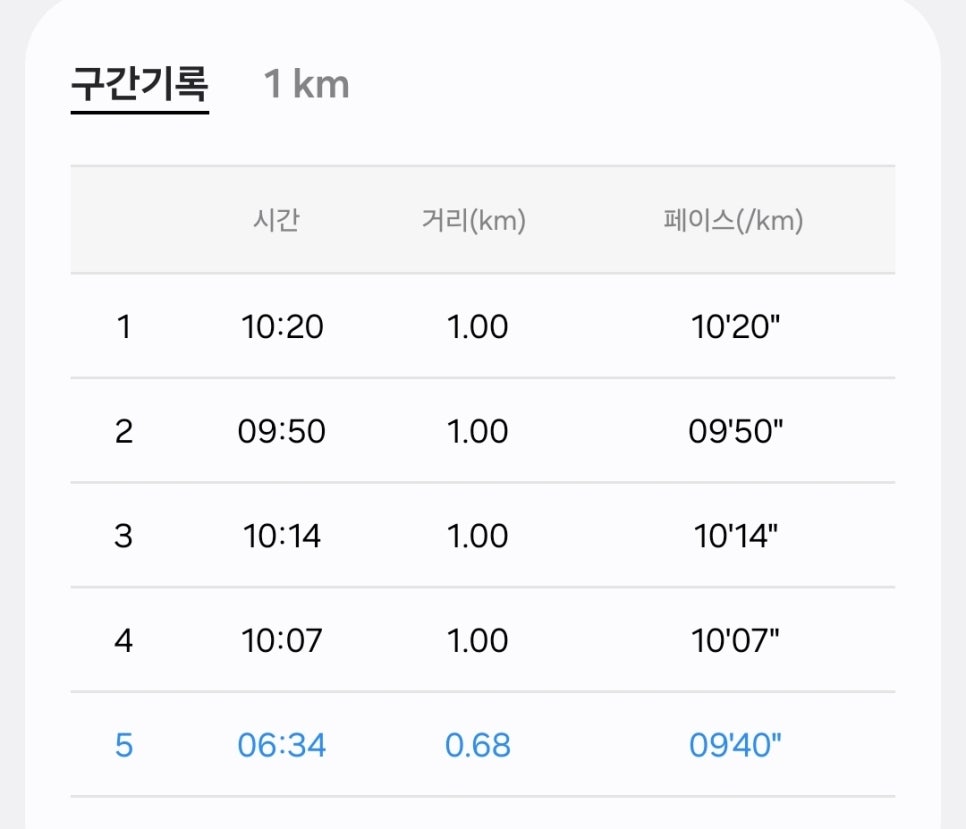This screenshot has width=966, height=829.
Task: Tap the 페이스(/km) column header
Action: [733, 220]
